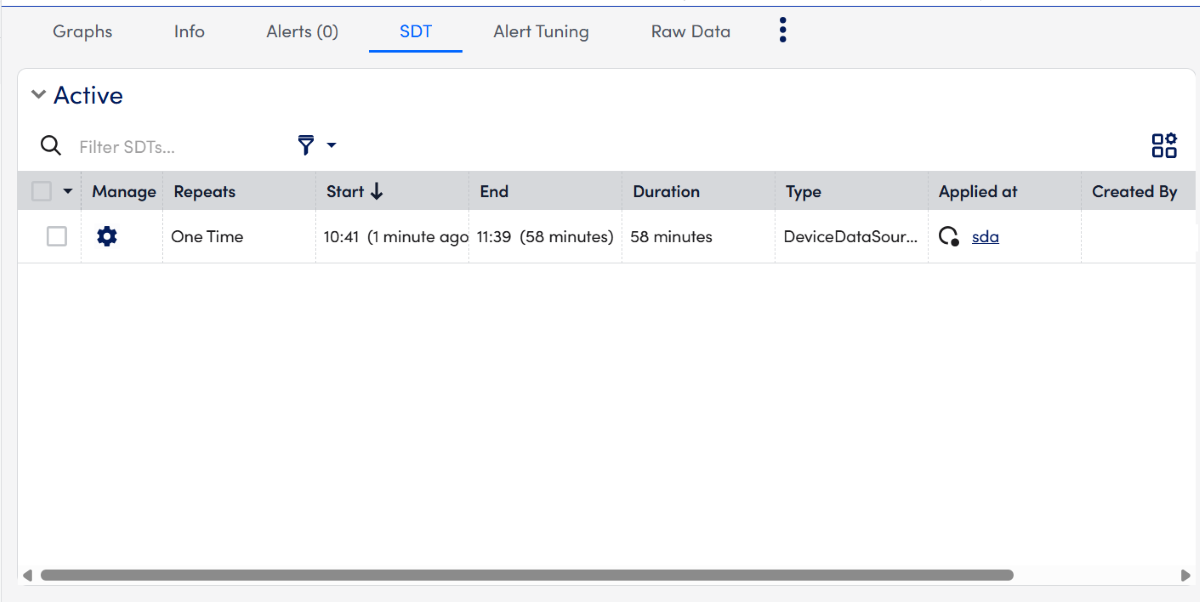Click the datasource icon beside sda
This screenshot has width=1200, height=602.
(x=949, y=237)
